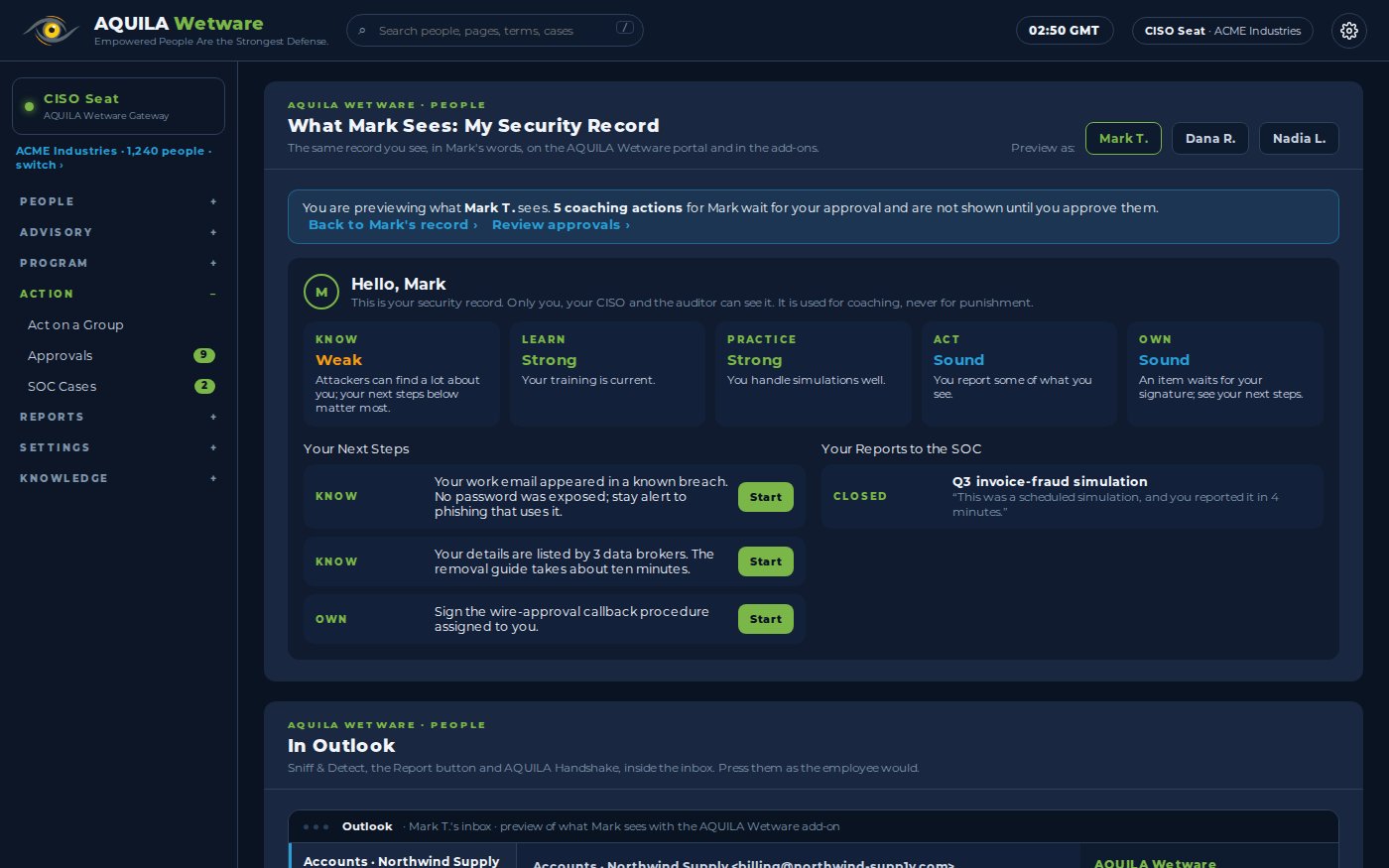Viewport: 1389px width, 868px height.
Task: Expand the ADVISORY sidebar section
Action: click(x=118, y=232)
